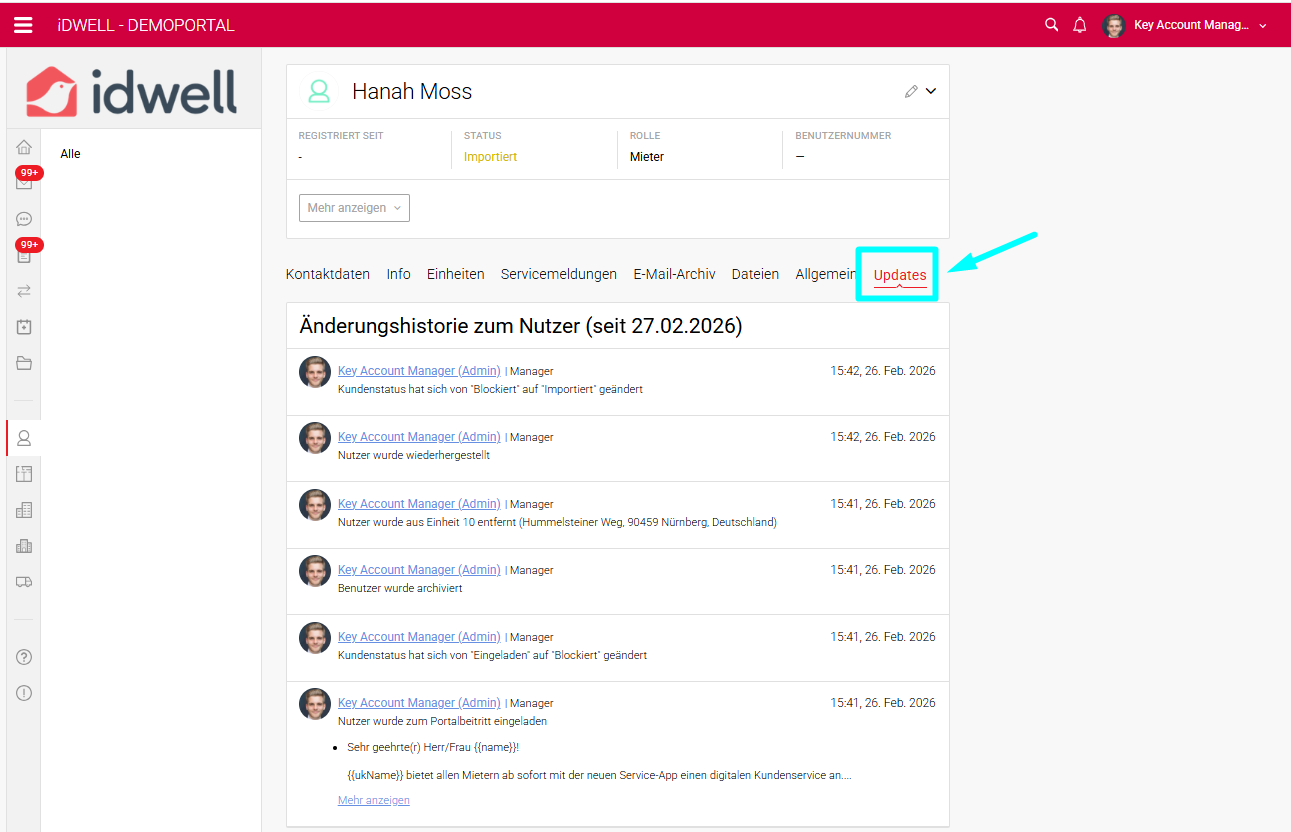The height and width of the screenshot is (832, 1291).
Task: Click the help question mark icon
Action: click(x=24, y=657)
